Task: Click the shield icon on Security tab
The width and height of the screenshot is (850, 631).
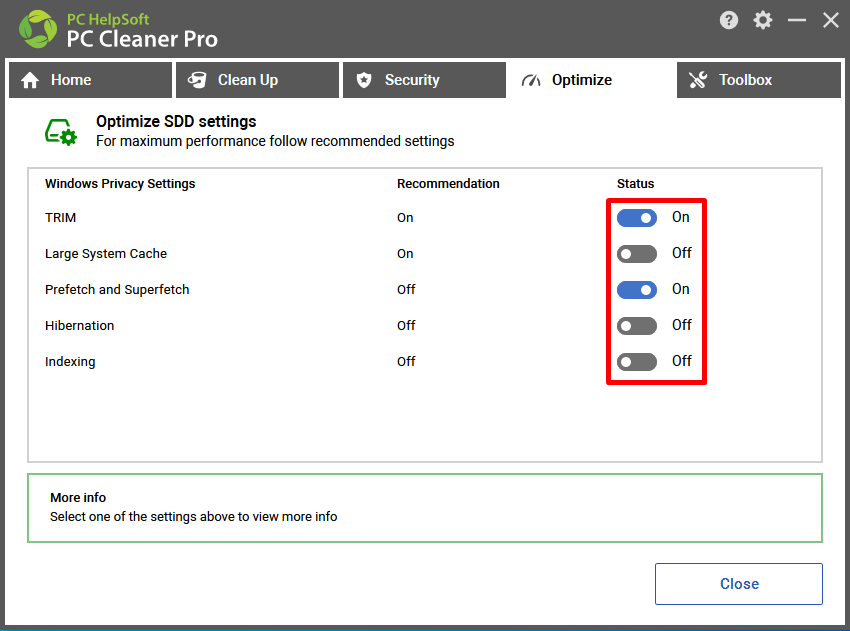Action: point(364,80)
